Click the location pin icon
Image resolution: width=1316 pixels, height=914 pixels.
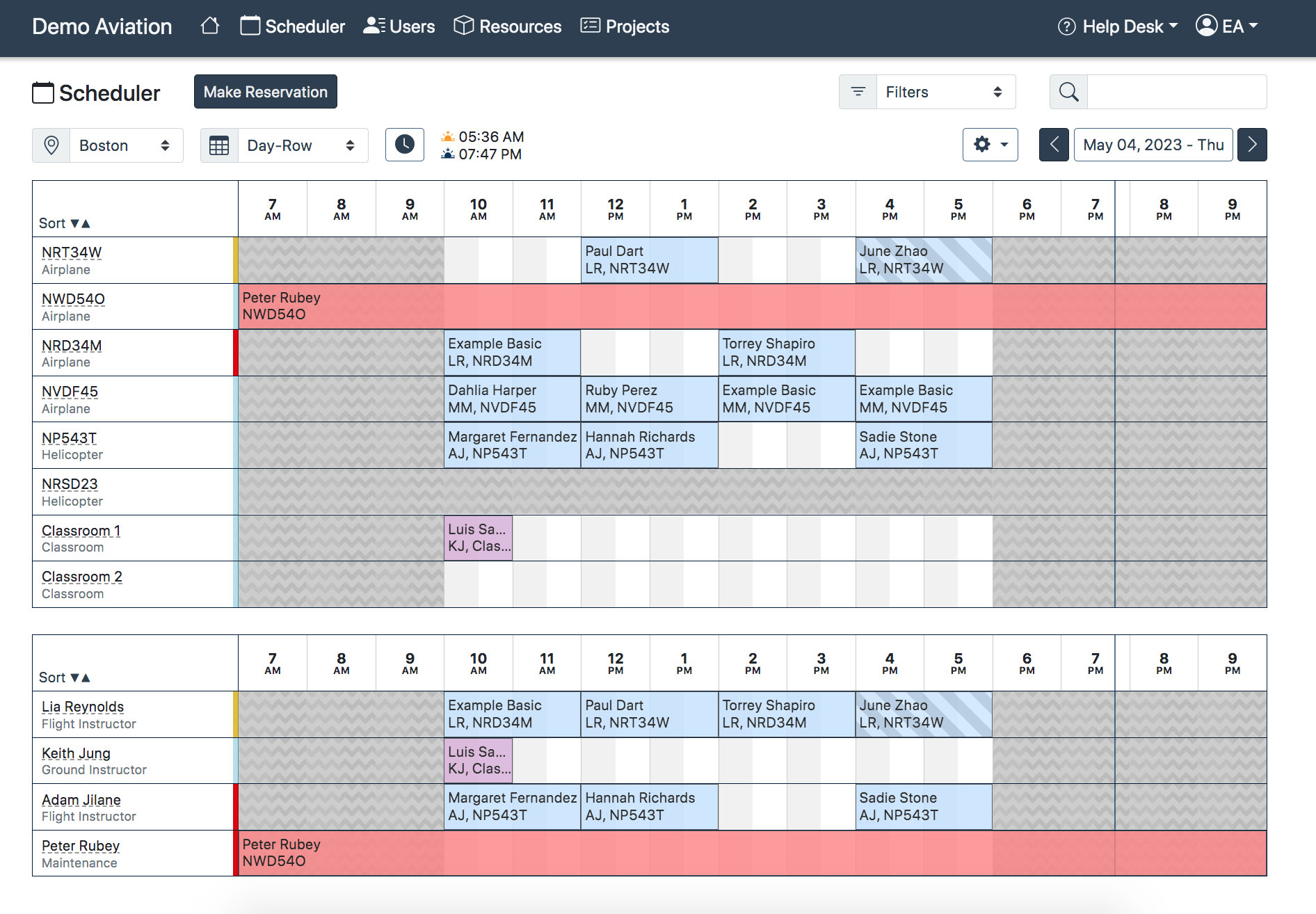[51, 145]
